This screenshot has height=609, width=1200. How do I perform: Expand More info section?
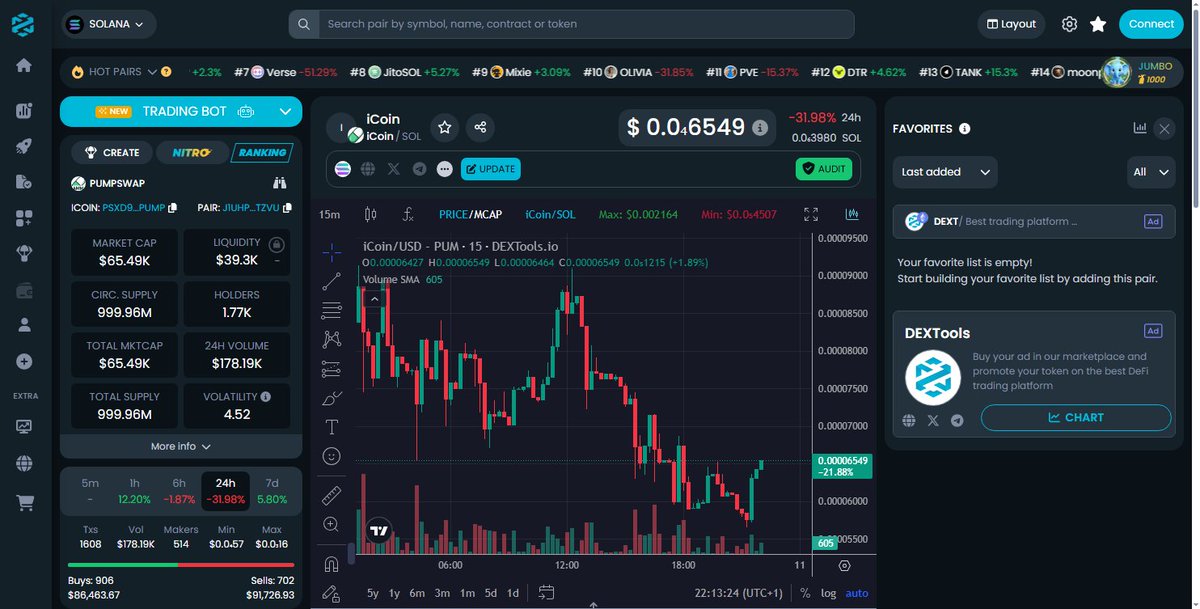coord(181,446)
